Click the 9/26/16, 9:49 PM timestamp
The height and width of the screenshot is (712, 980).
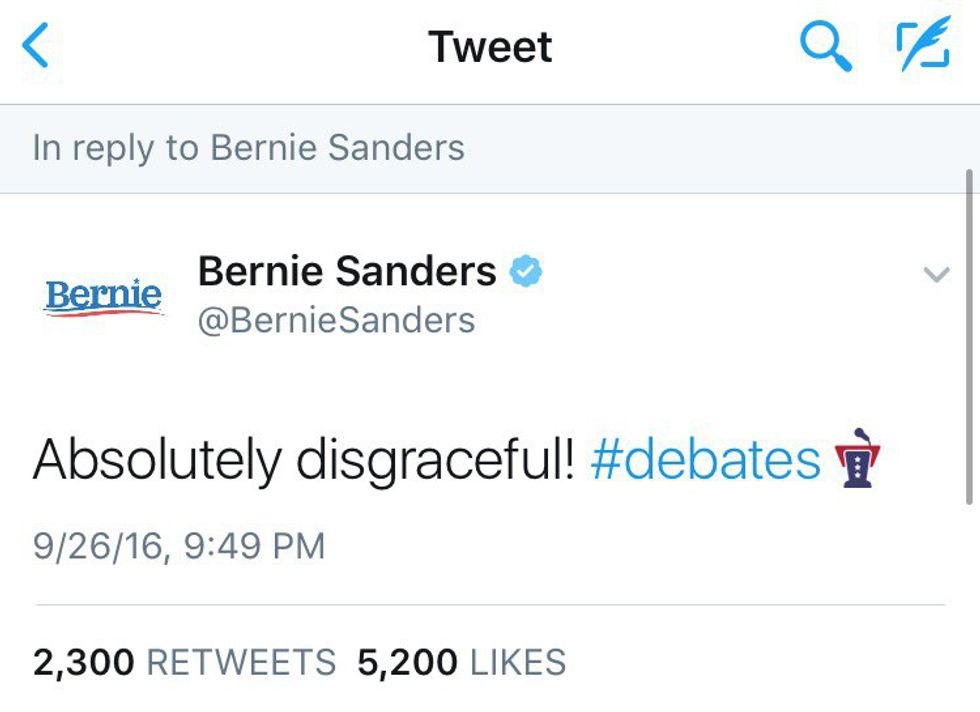point(179,546)
